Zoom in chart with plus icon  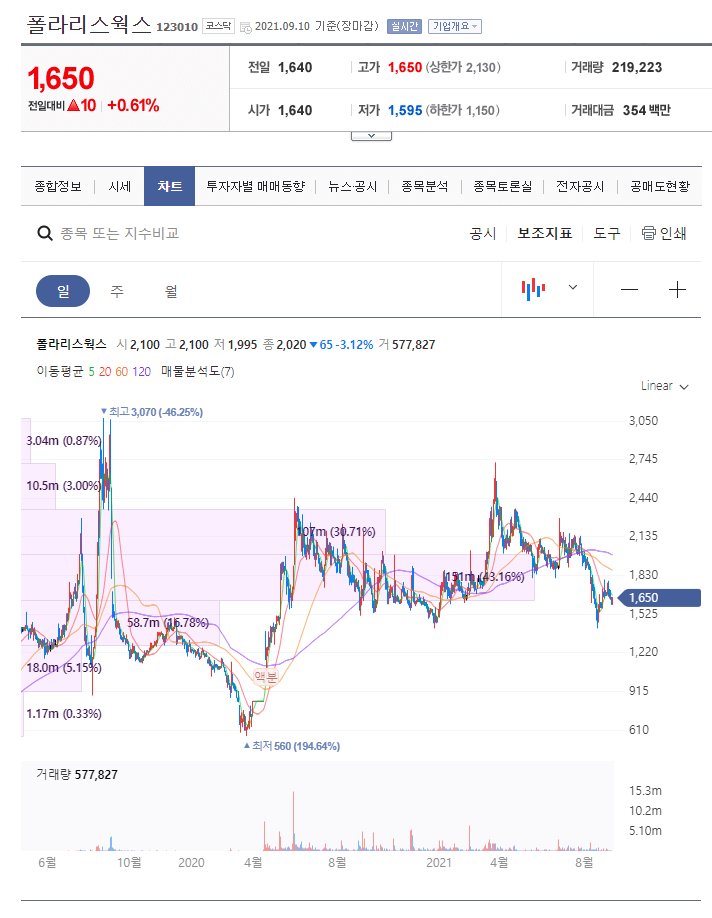pyautogui.click(x=677, y=289)
